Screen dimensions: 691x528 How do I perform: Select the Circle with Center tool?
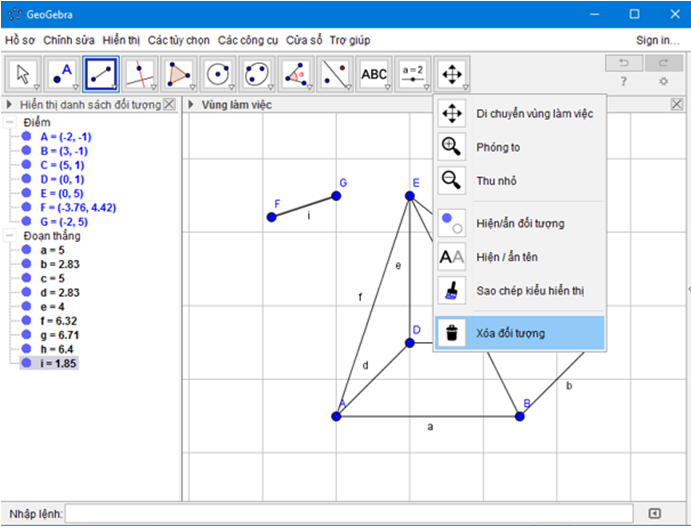(x=218, y=74)
